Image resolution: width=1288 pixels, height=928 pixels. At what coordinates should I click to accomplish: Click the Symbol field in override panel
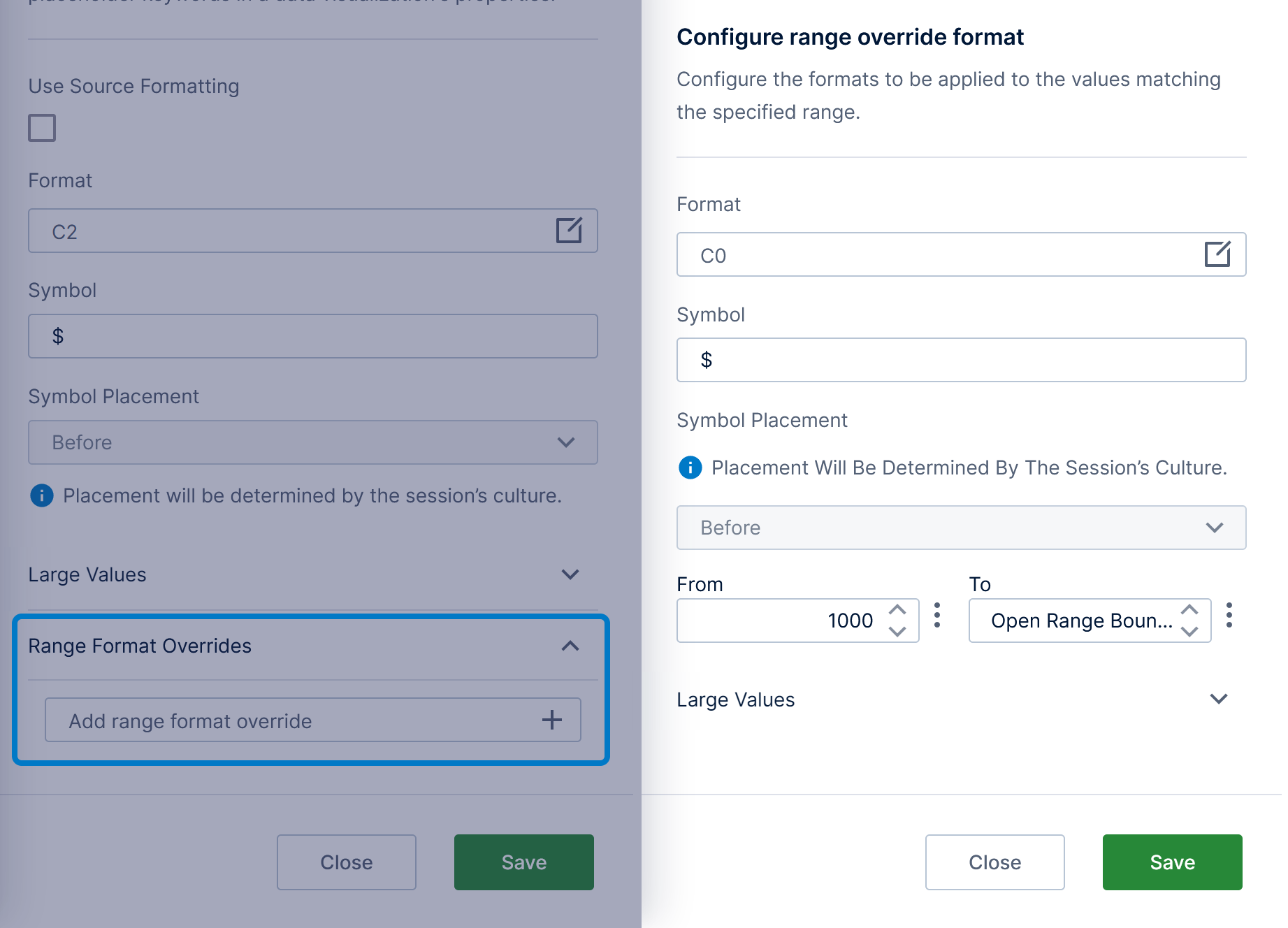pyautogui.click(x=961, y=360)
